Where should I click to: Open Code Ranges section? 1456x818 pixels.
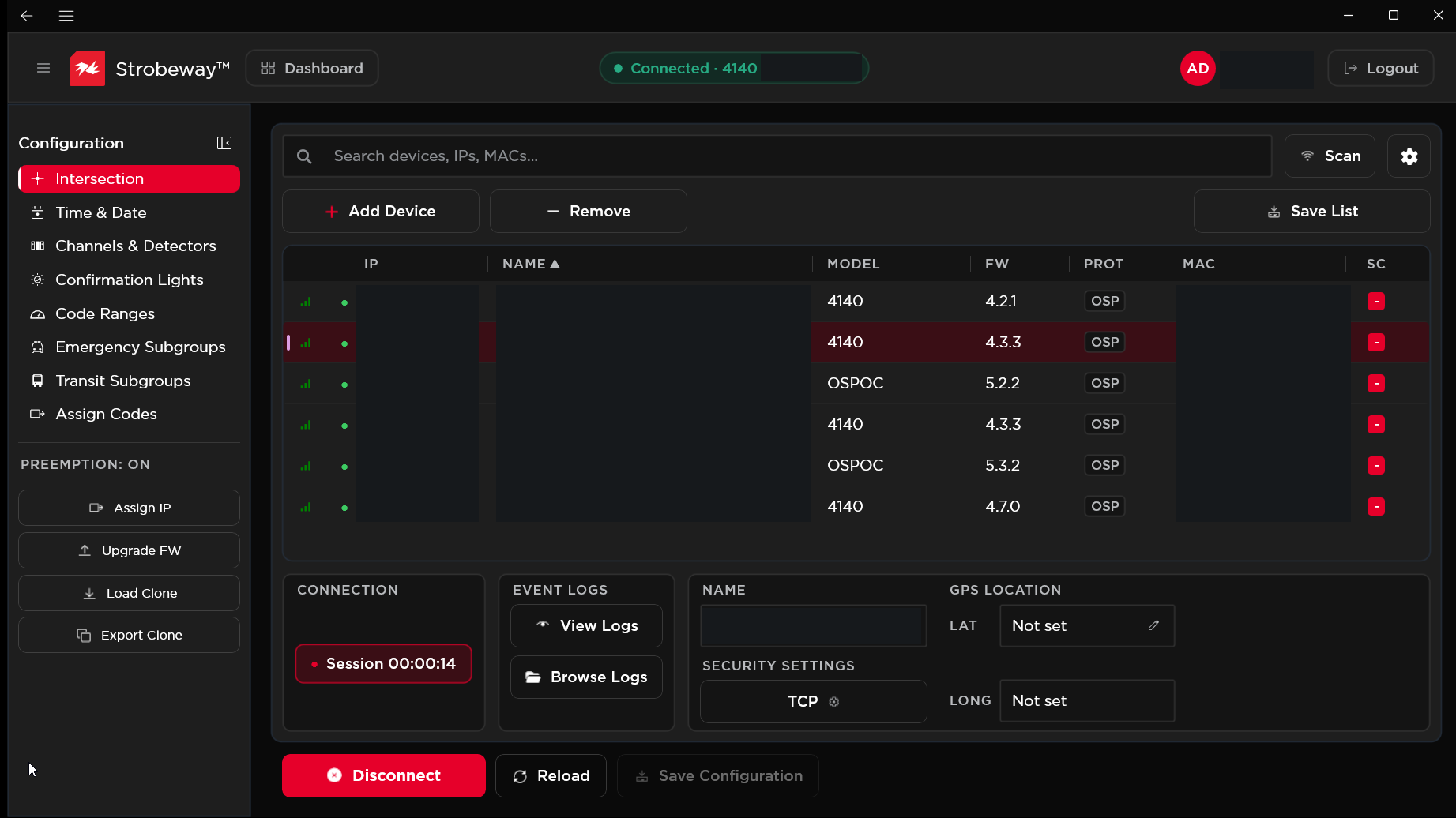coord(129,313)
